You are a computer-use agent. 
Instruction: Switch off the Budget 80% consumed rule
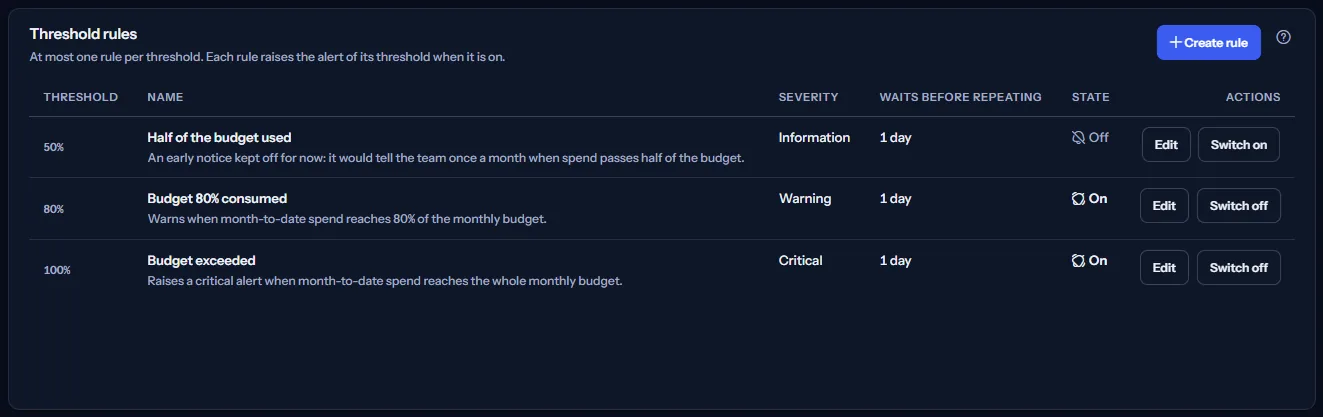click(1239, 206)
